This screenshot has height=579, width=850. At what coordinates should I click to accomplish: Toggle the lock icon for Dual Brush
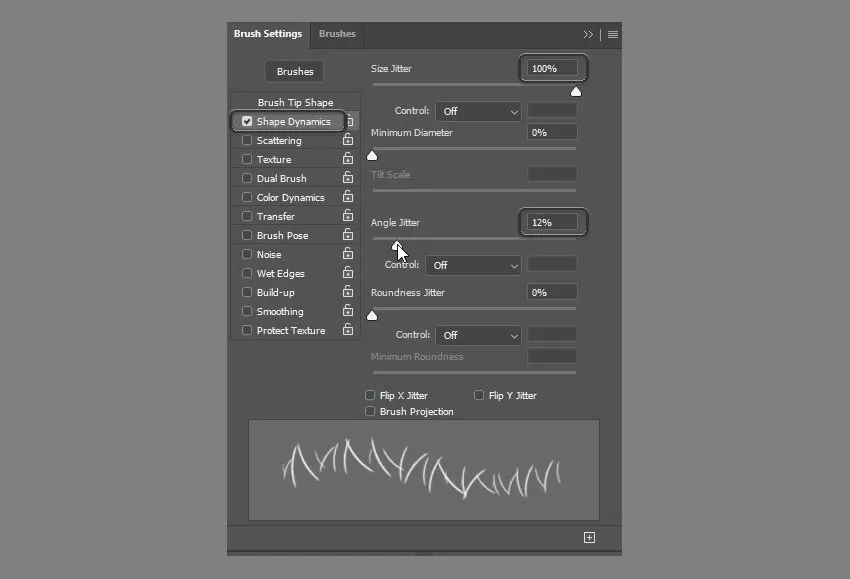pos(348,179)
